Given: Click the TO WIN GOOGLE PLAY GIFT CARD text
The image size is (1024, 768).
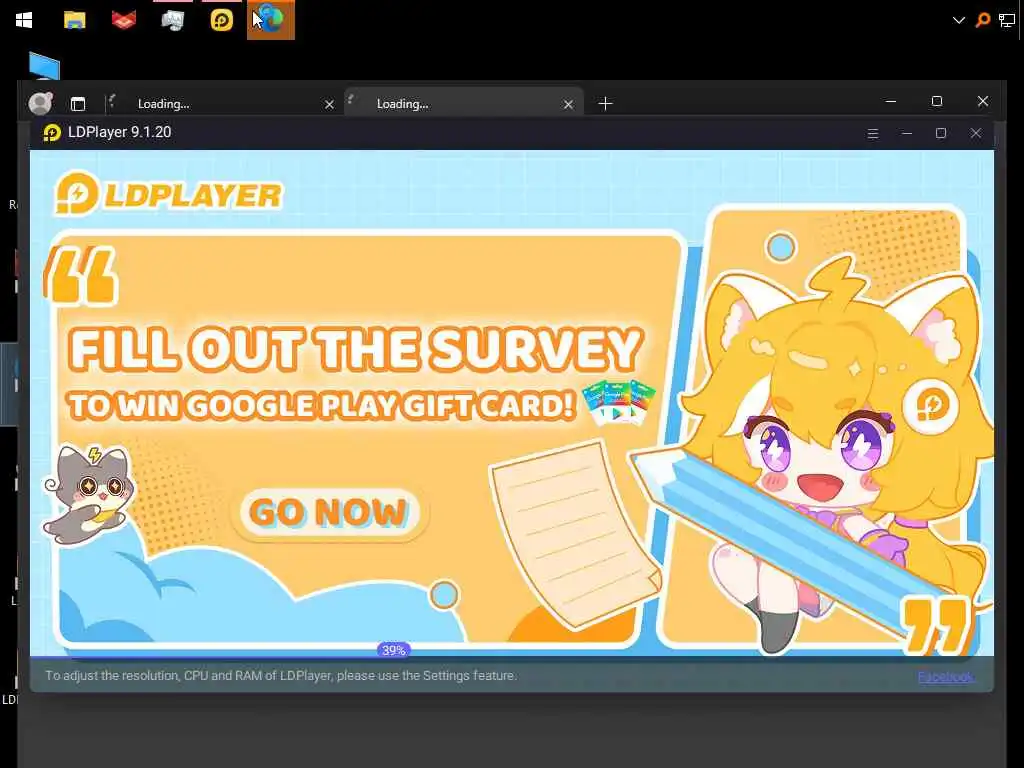Looking at the screenshot, I should pyautogui.click(x=321, y=405).
